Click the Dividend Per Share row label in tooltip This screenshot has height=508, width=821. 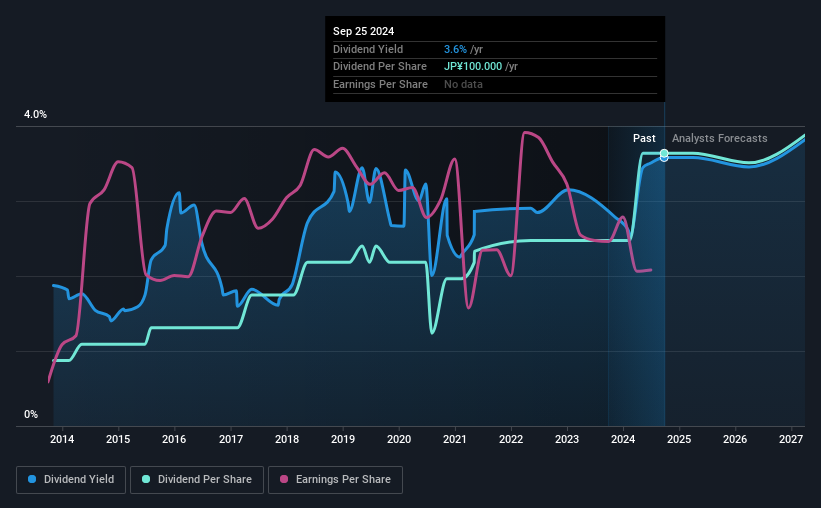click(x=380, y=67)
